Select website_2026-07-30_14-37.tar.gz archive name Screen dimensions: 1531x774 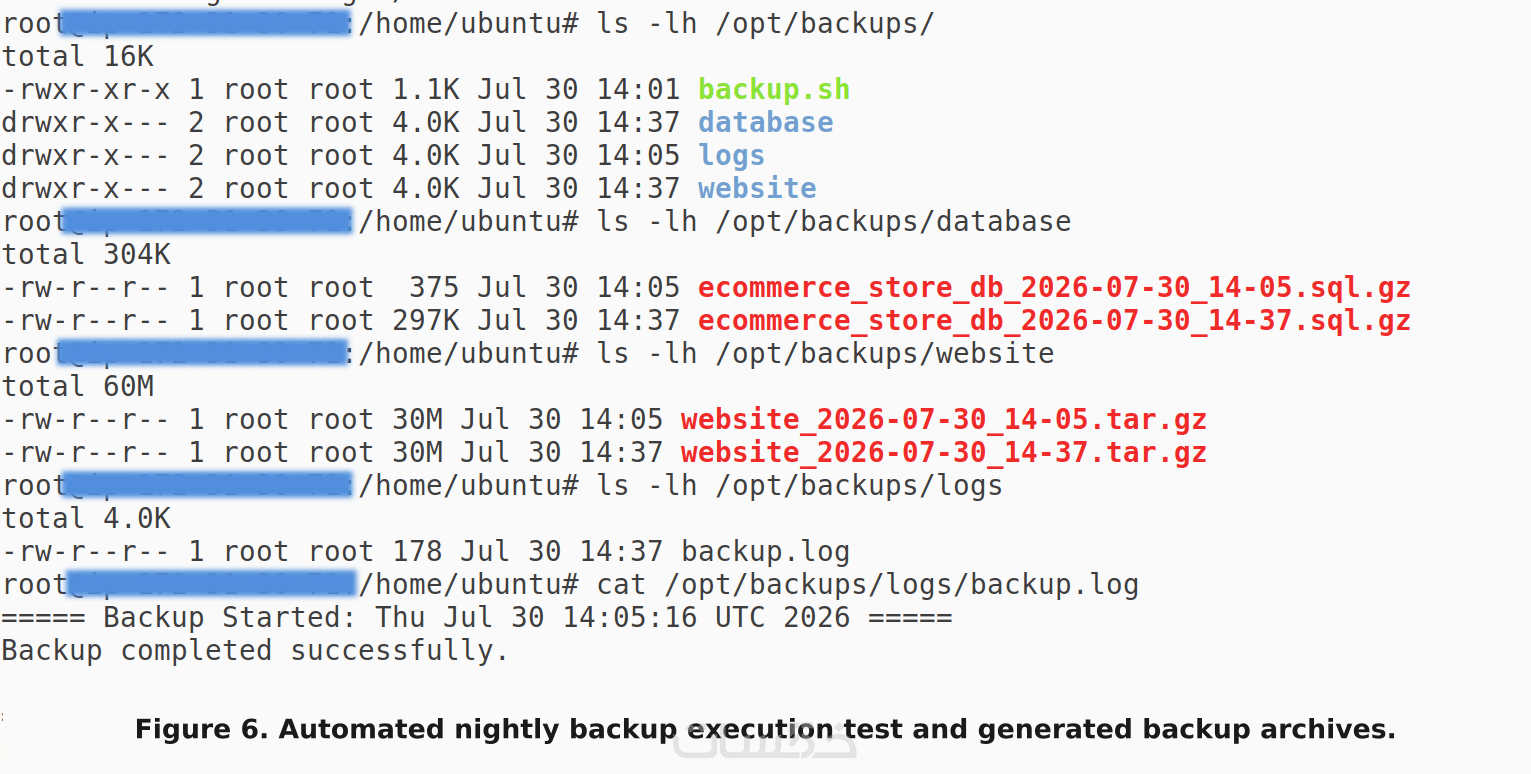(x=943, y=453)
